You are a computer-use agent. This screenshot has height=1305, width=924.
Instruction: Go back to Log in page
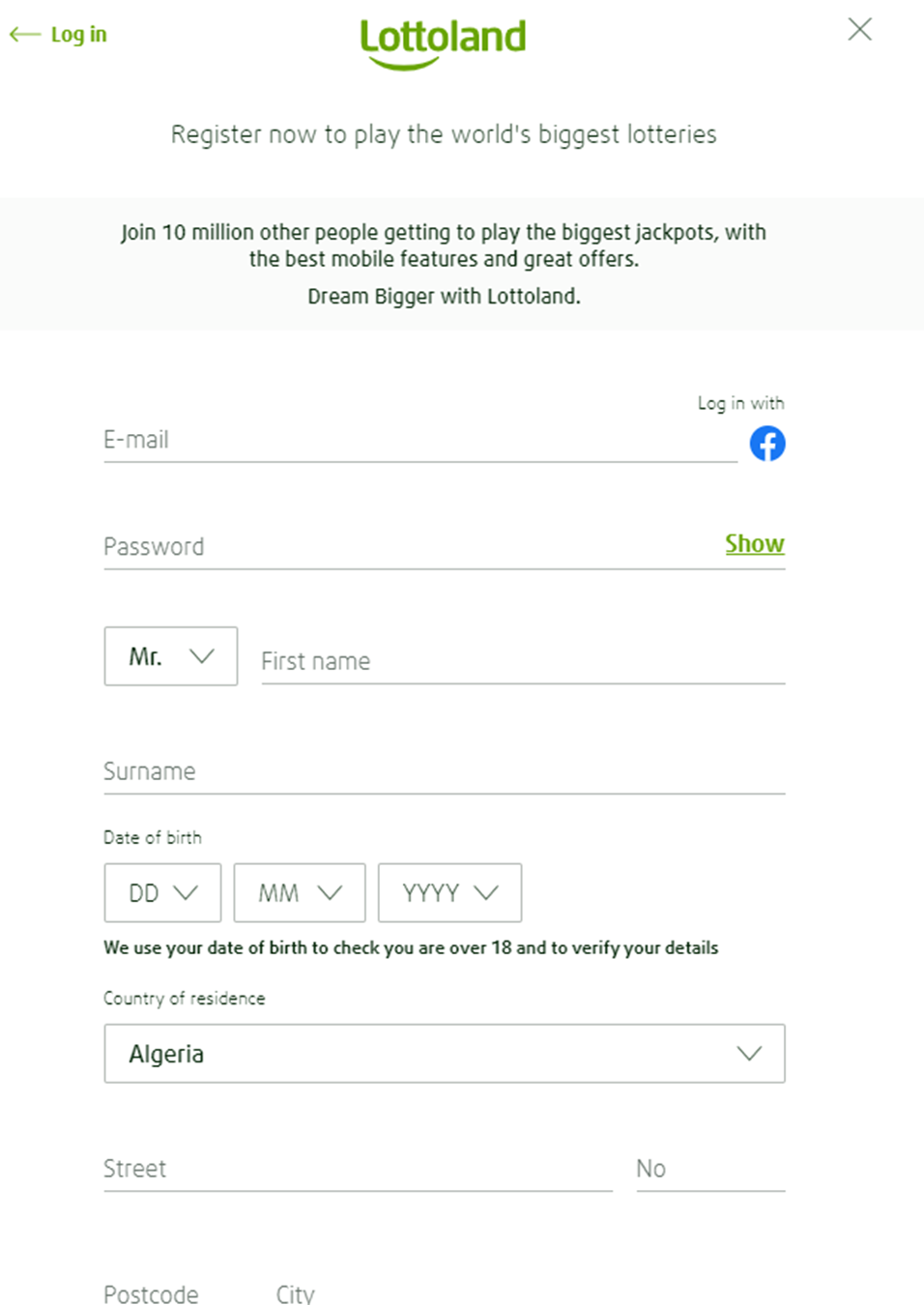pyautogui.click(x=78, y=35)
